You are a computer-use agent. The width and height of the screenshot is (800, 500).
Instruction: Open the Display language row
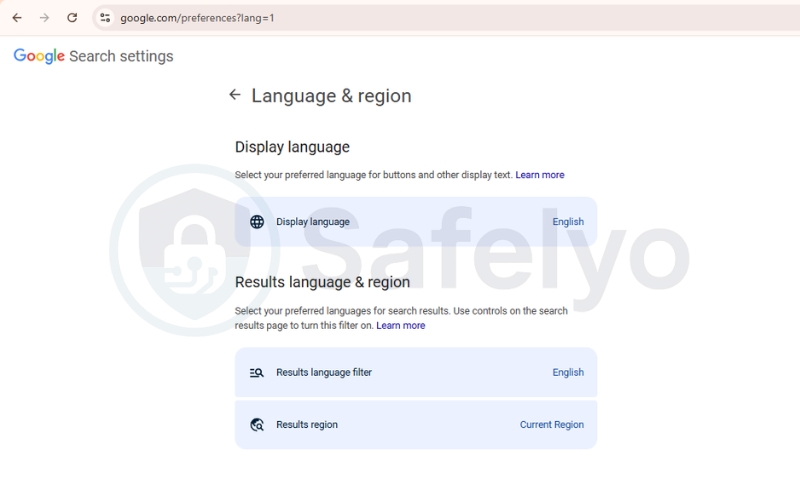pyautogui.click(x=416, y=222)
